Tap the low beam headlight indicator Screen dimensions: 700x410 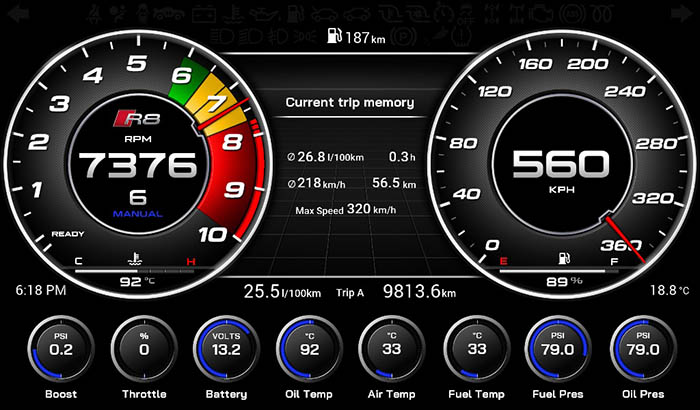point(250,36)
